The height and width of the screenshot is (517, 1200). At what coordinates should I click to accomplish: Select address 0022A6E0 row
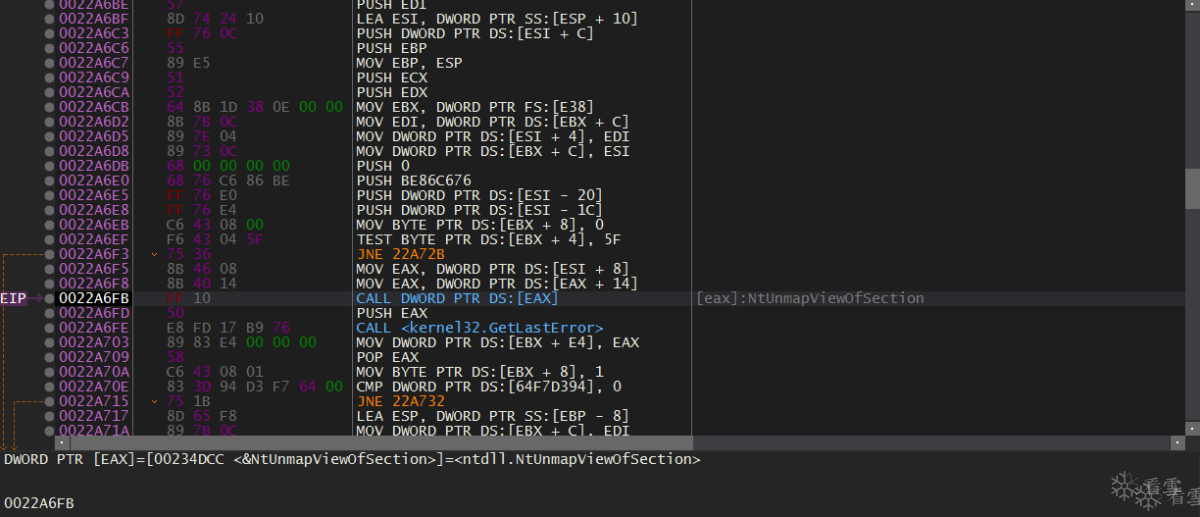(94, 181)
